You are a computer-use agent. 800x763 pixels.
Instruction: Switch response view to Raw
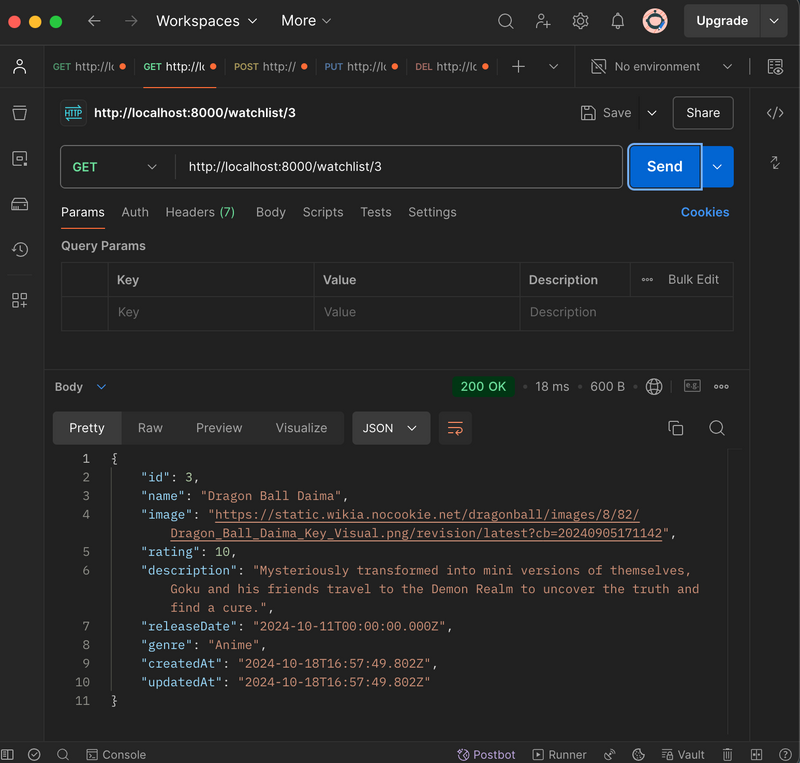tap(150, 428)
